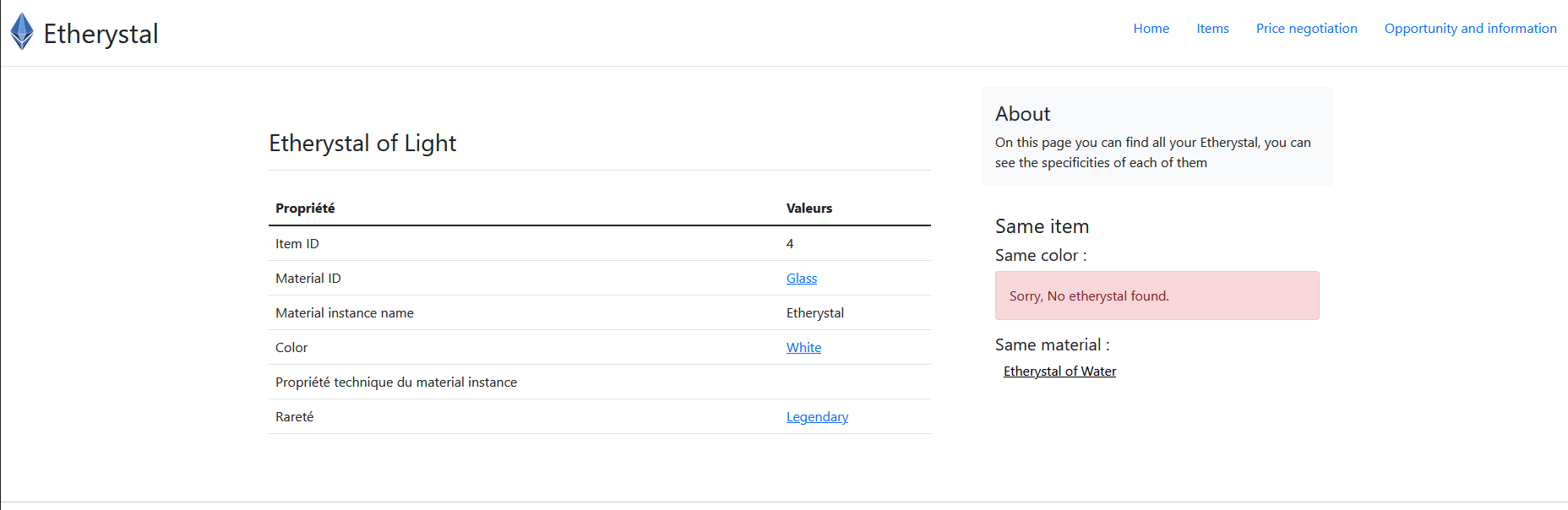Screen dimensions: 1568x510
Task: Open the Price negotiation menu item
Action: pyautogui.click(x=1306, y=29)
